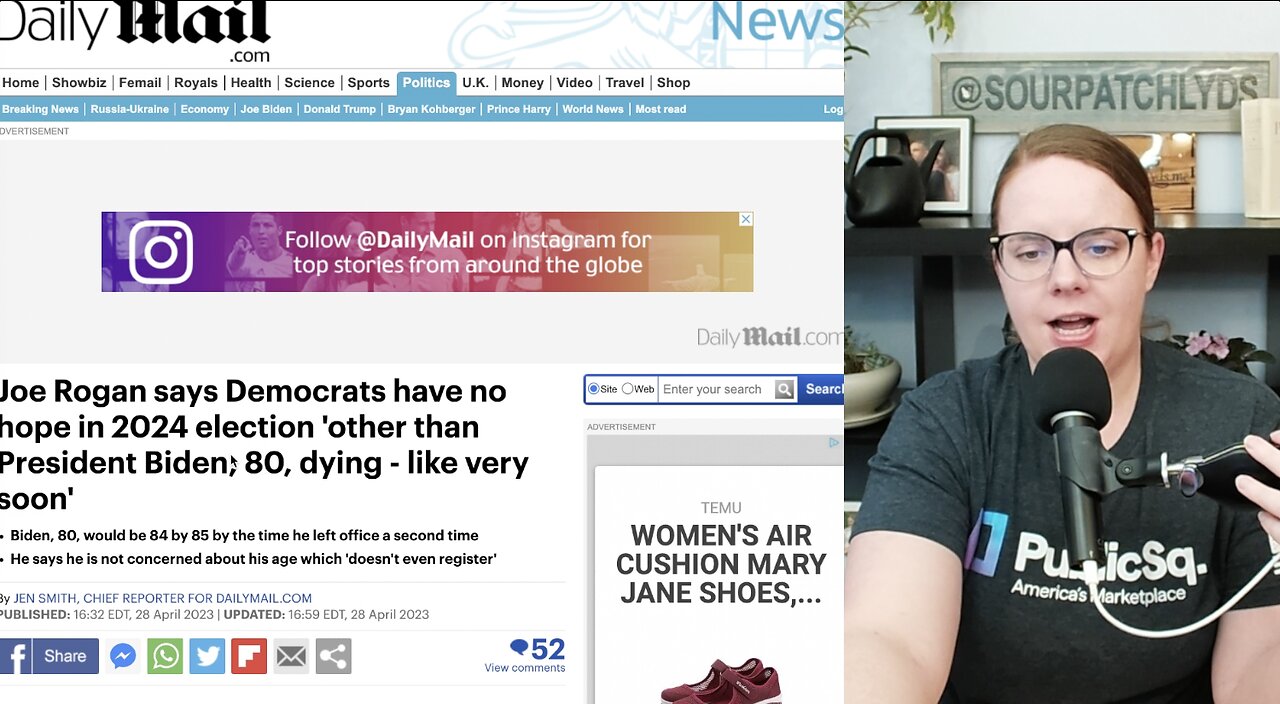Go to World News topic

[593, 109]
